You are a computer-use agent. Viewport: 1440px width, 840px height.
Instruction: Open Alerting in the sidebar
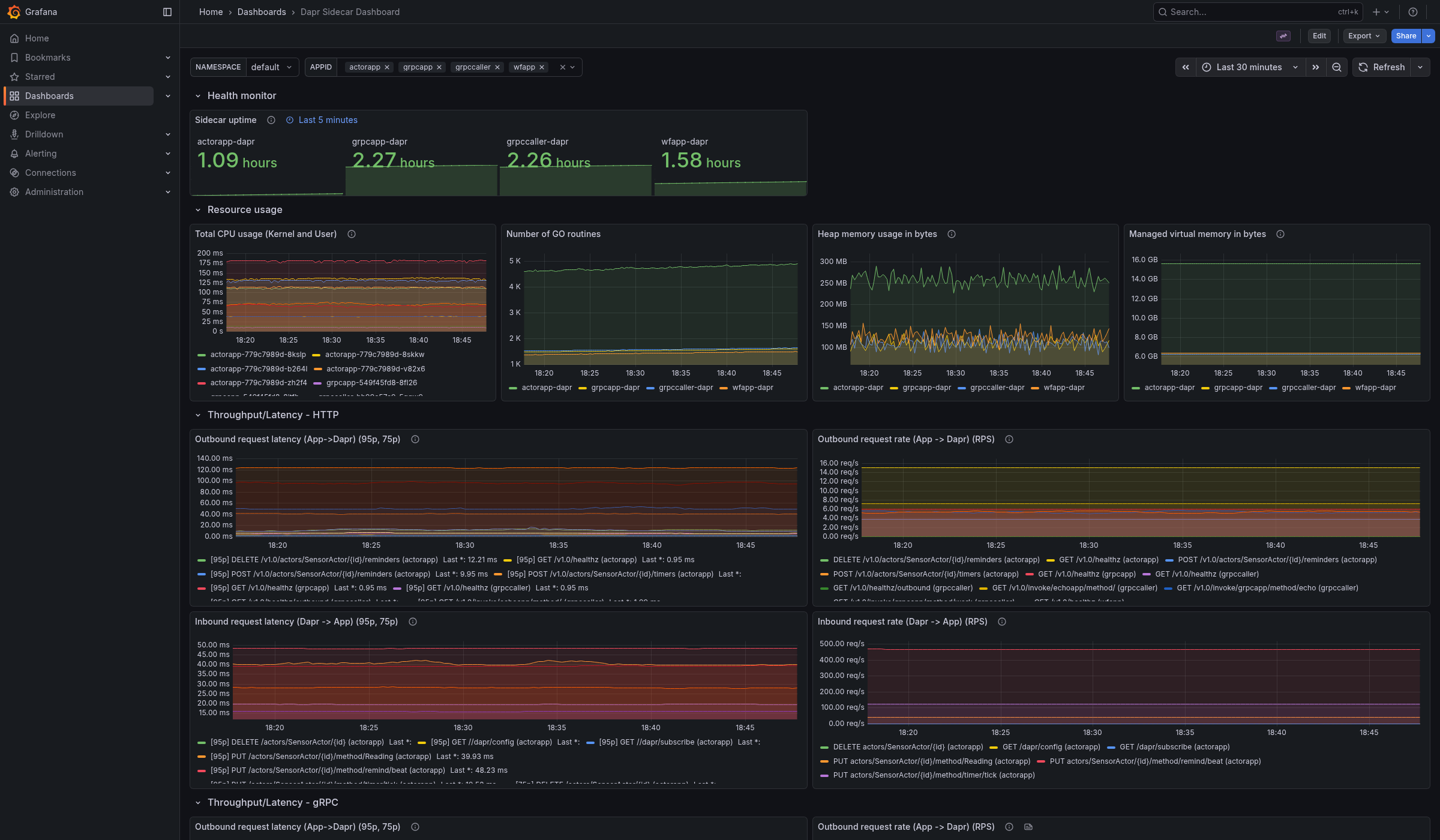coord(41,154)
